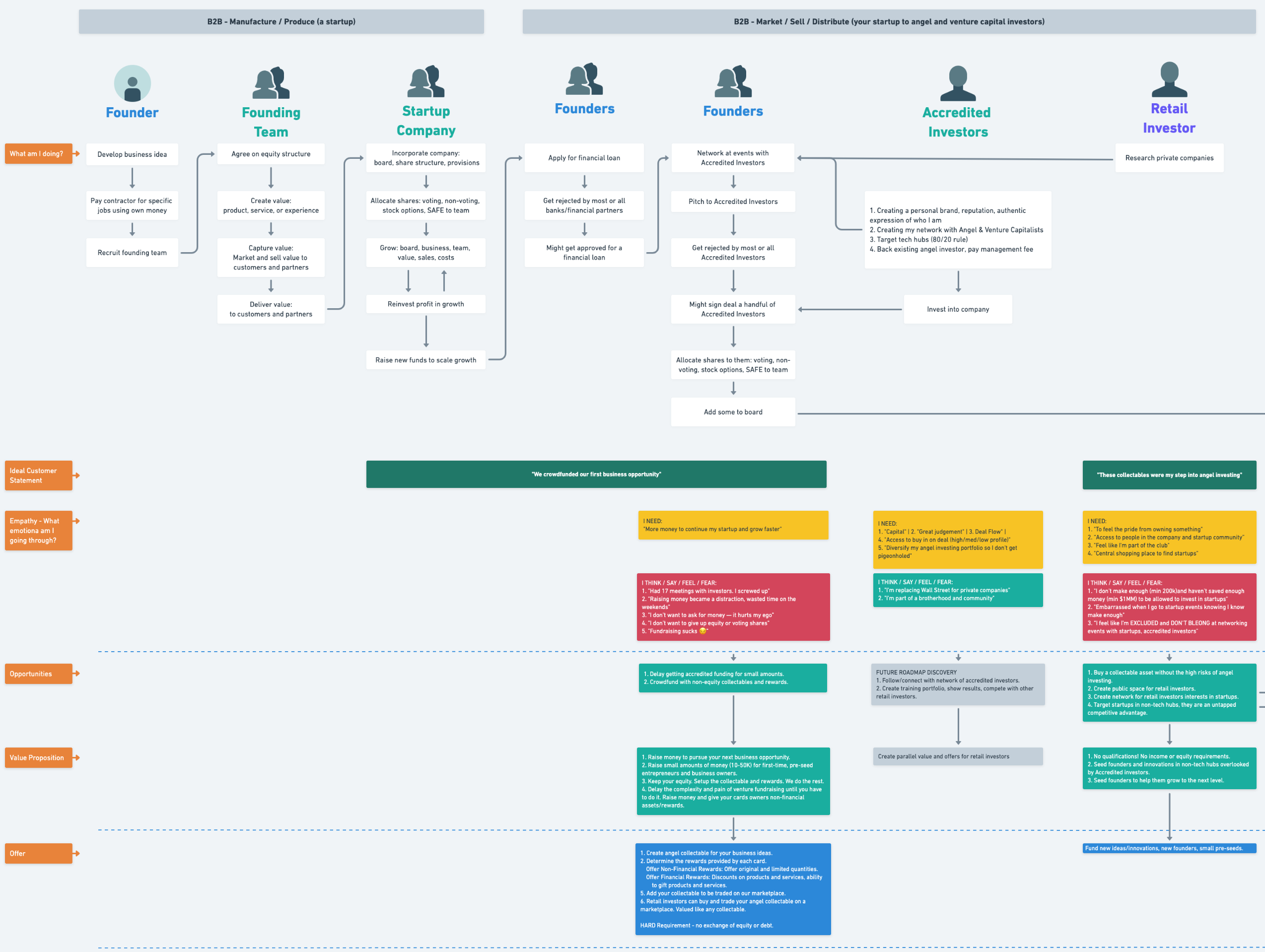This screenshot has height=952, width=1265.
Task: Select the 'Raise new funds to scale growth' box
Action: pos(425,360)
